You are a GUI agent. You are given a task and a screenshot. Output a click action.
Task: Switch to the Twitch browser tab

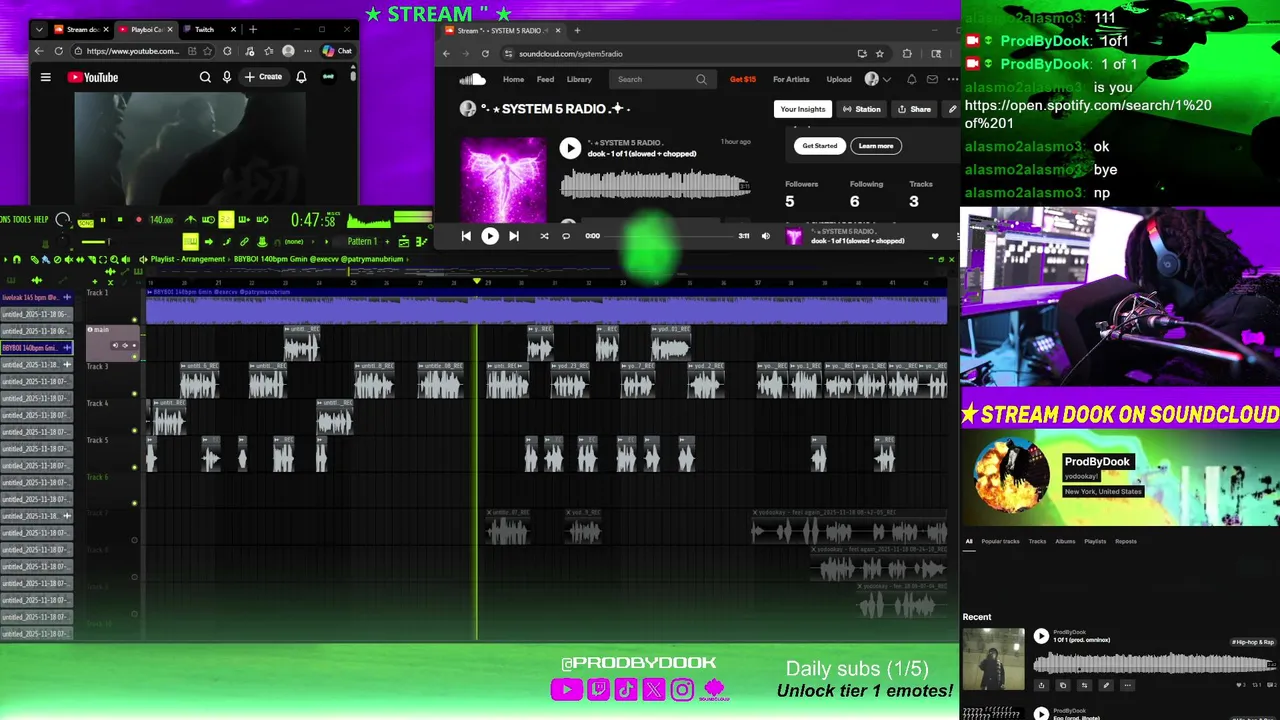coord(211,29)
